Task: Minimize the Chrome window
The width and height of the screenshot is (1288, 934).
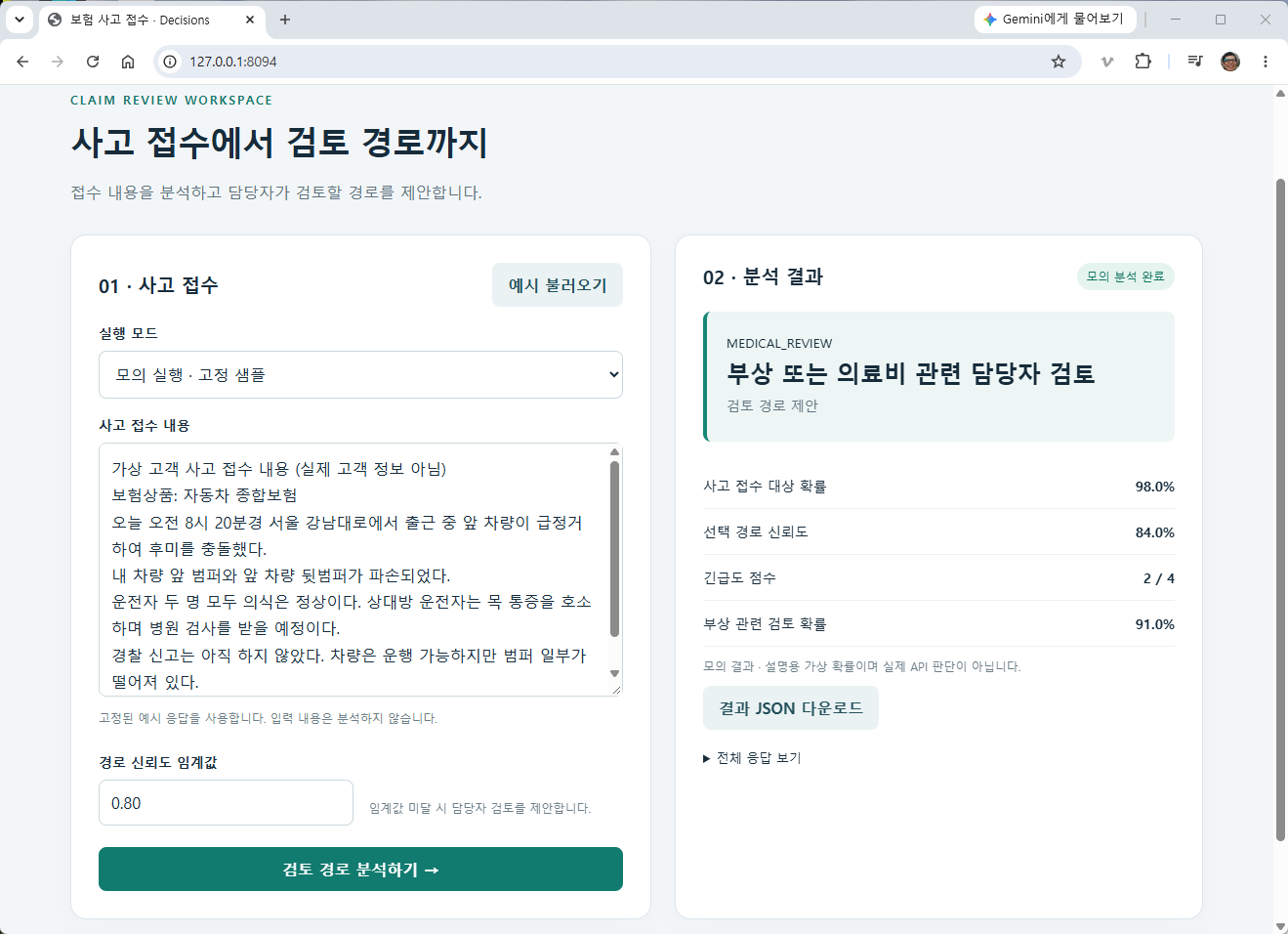Action: click(1176, 20)
